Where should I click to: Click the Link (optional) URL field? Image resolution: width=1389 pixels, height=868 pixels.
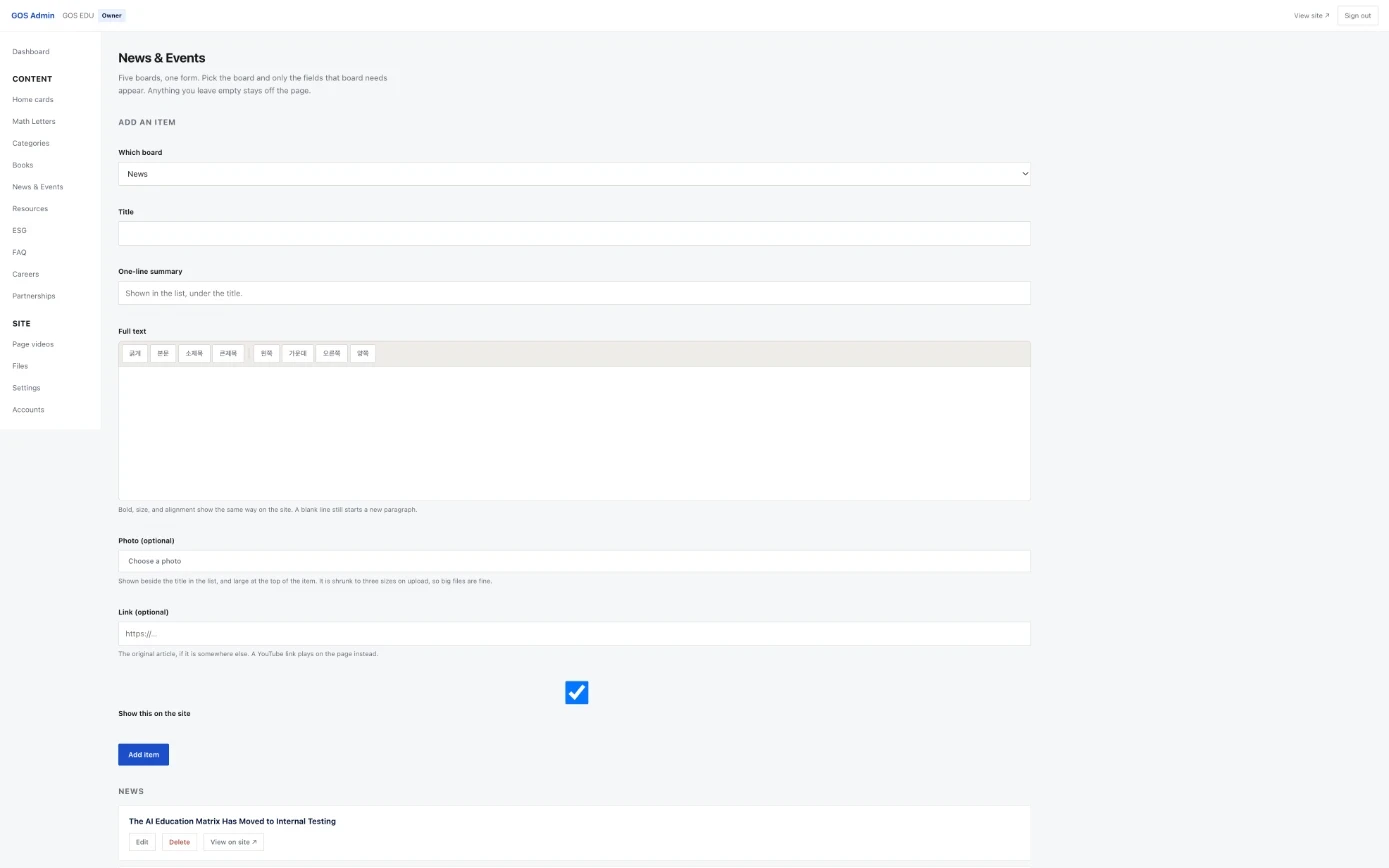pos(574,633)
